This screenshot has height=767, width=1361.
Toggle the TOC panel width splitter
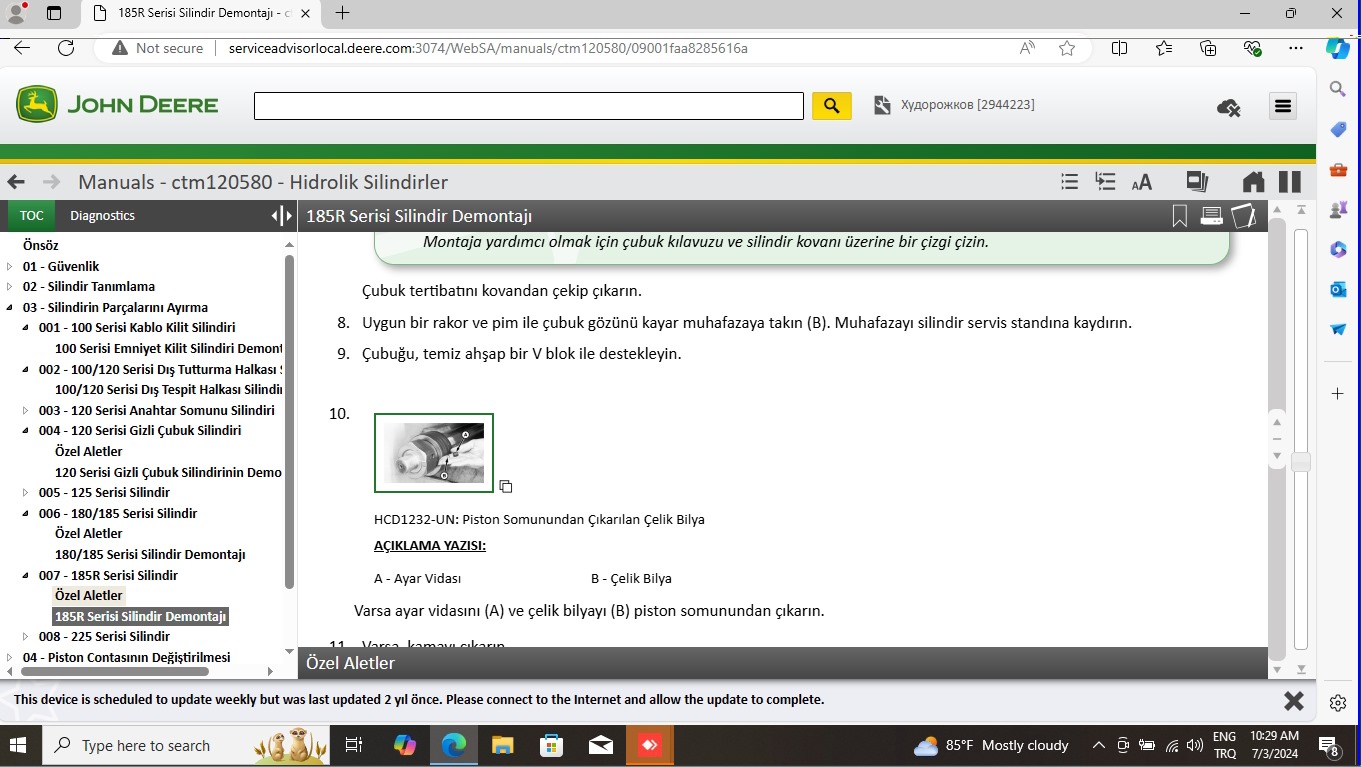[282, 216]
